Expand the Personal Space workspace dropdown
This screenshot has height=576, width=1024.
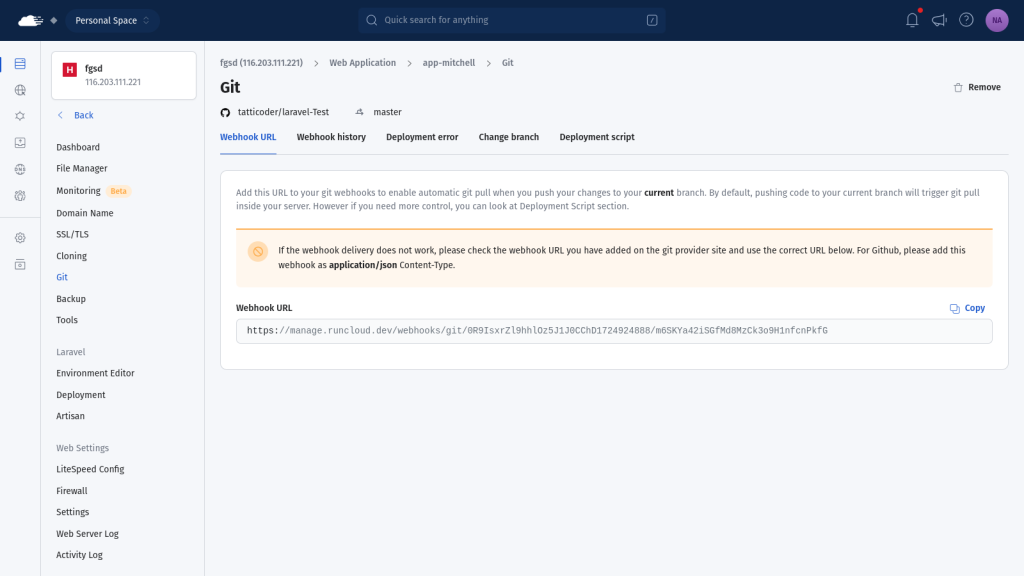pyautogui.click(x=112, y=20)
